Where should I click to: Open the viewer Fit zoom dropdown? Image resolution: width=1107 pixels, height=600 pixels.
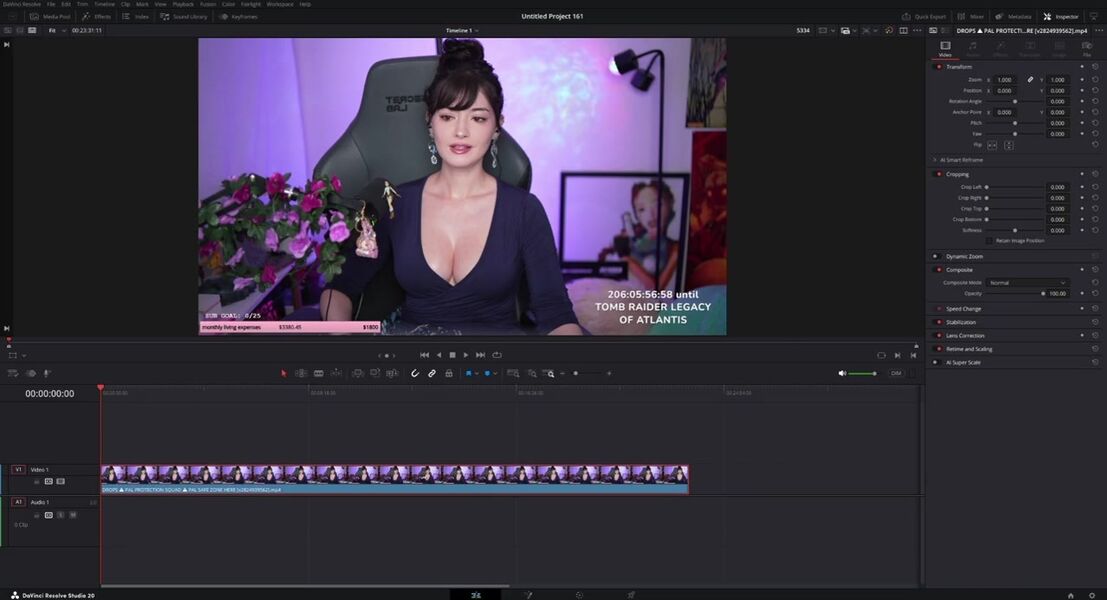(x=56, y=30)
